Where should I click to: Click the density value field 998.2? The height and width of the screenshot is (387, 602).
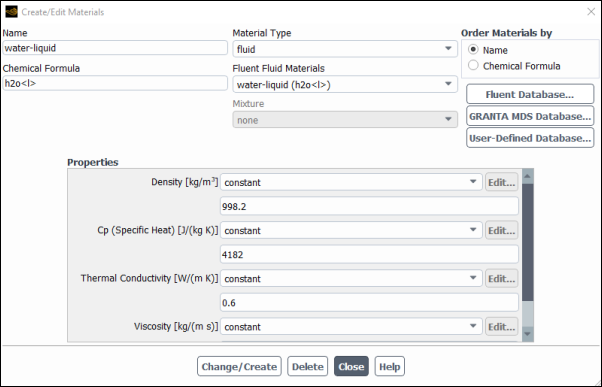pos(369,206)
